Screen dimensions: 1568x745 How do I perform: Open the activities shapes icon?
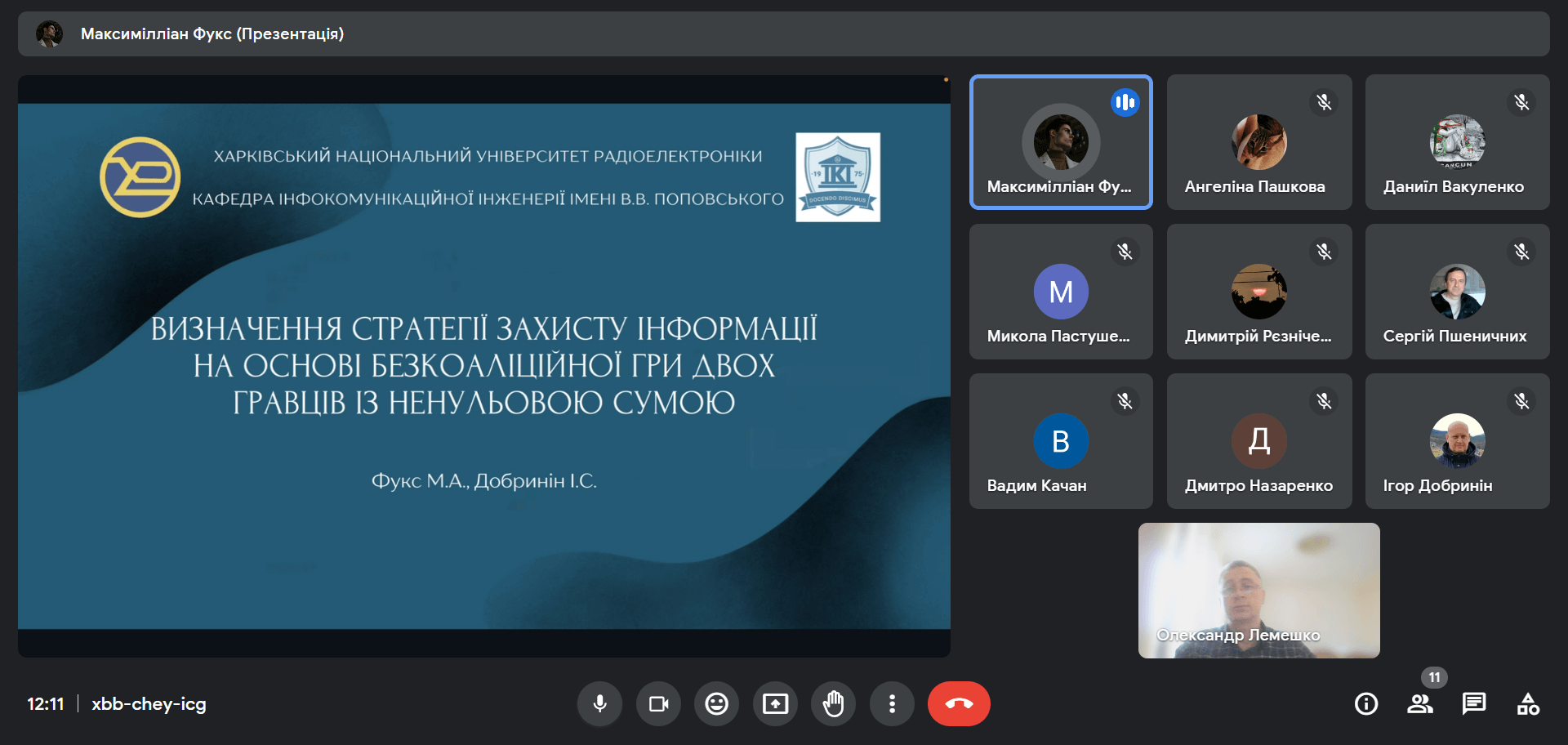(1528, 703)
